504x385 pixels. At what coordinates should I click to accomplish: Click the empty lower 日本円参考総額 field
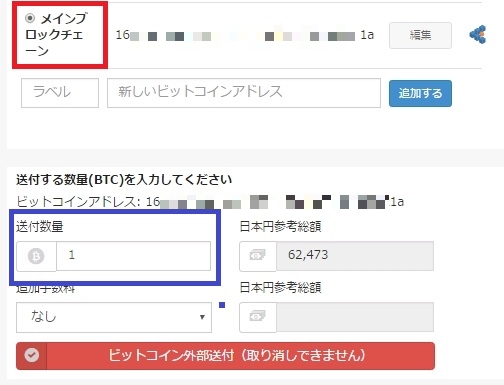pyautogui.click(x=355, y=317)
